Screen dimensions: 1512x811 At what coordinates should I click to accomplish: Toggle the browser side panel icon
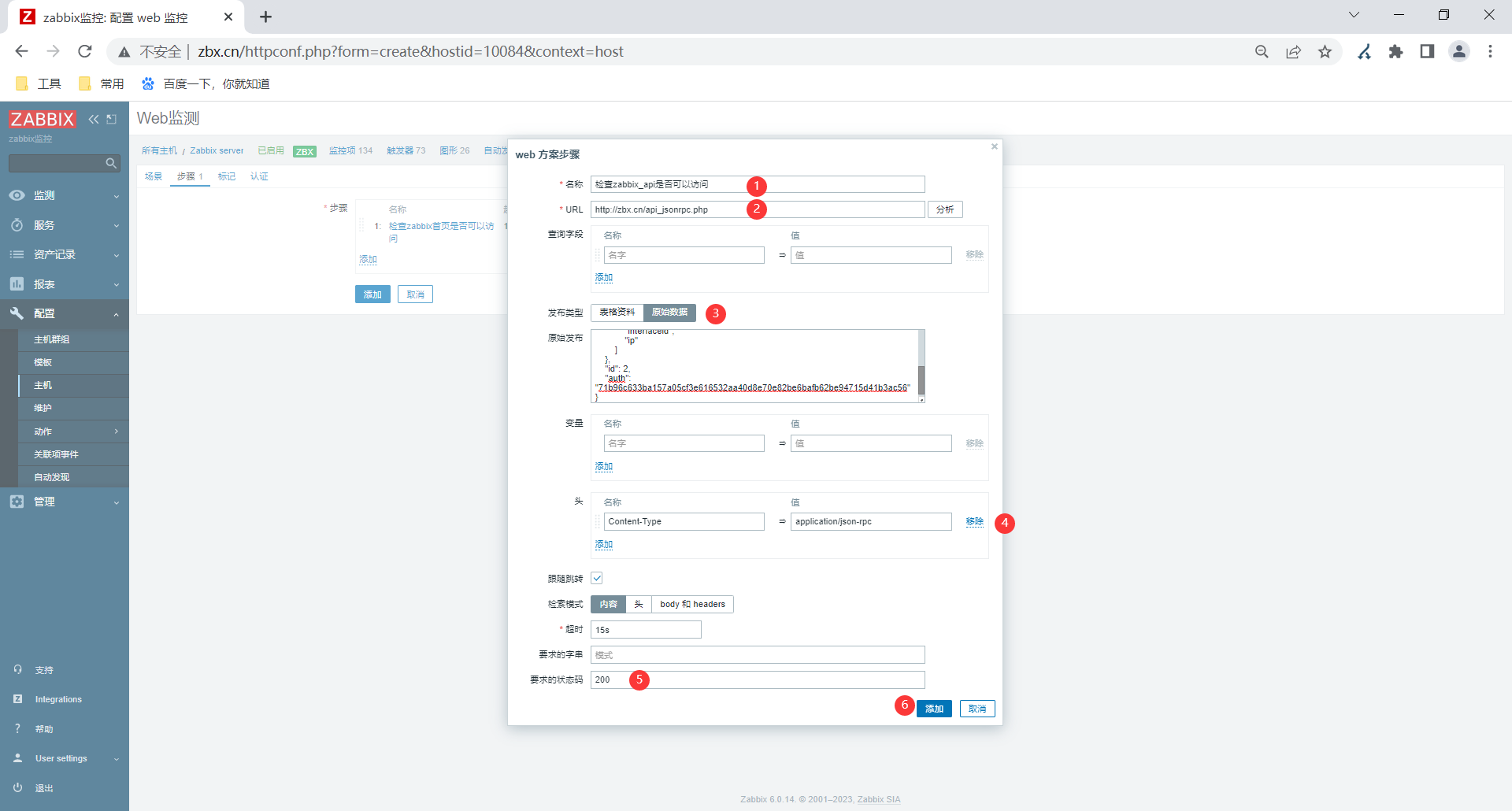click(1427, 51)
